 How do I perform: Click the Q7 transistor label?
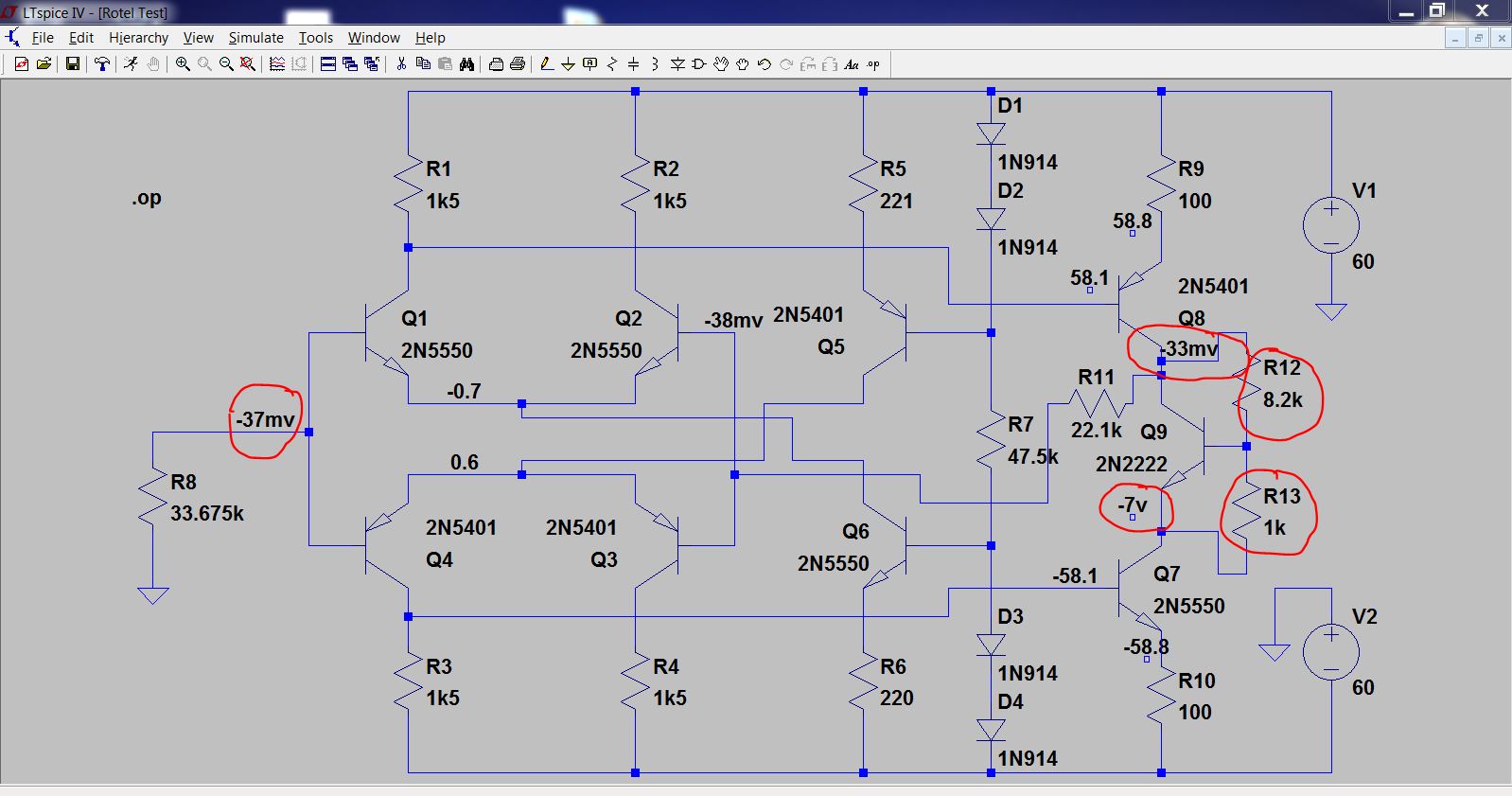[1167, 574]
